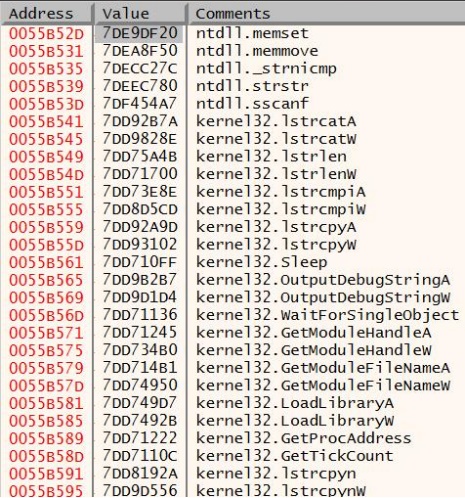The image size is (465, 498).
Task: Select address 0055B591 for lstrcpyn
Action: point(46,474)
